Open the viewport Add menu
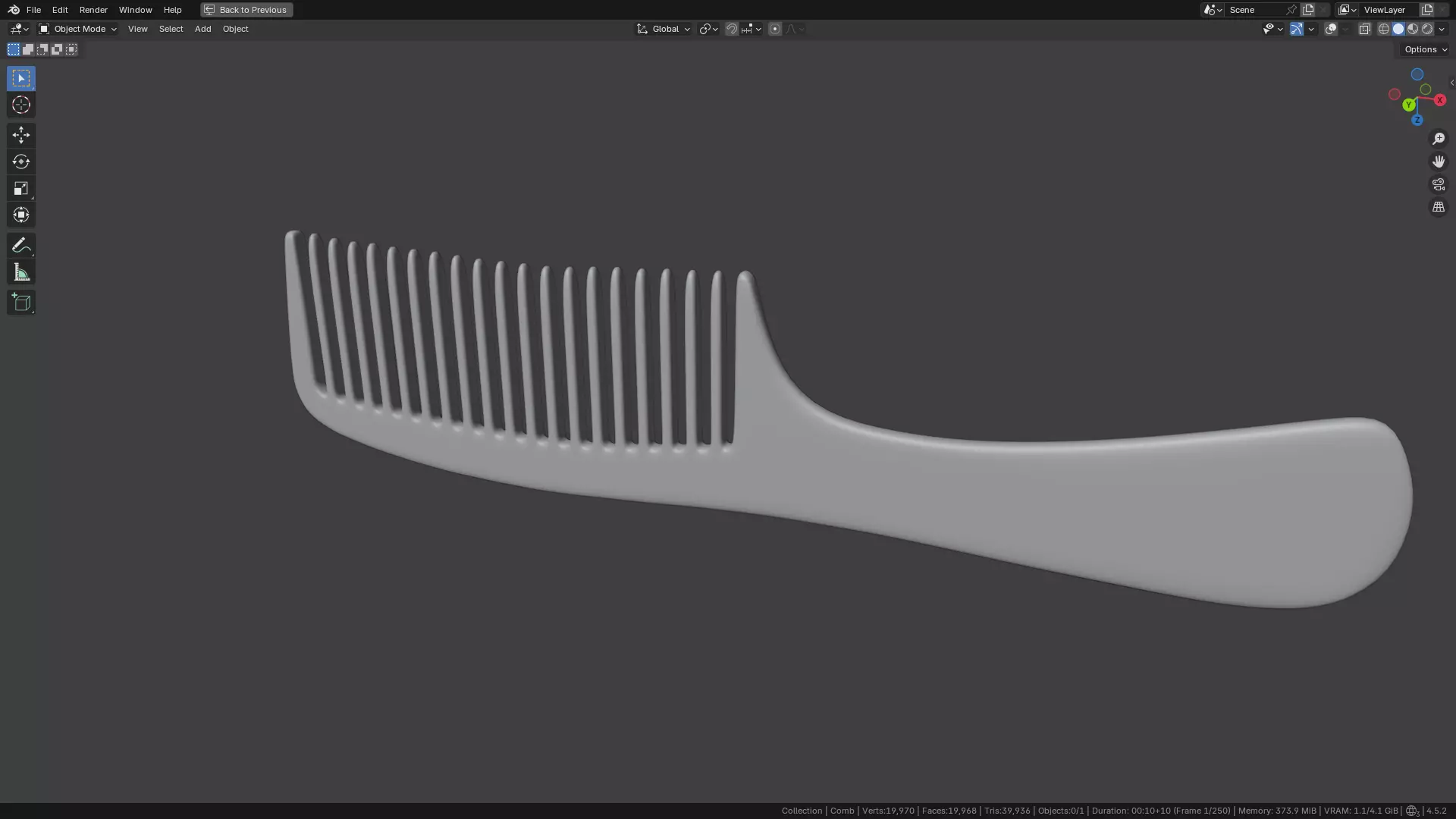Viewport: 1456px width, 819px height. (x=202, y=29)
